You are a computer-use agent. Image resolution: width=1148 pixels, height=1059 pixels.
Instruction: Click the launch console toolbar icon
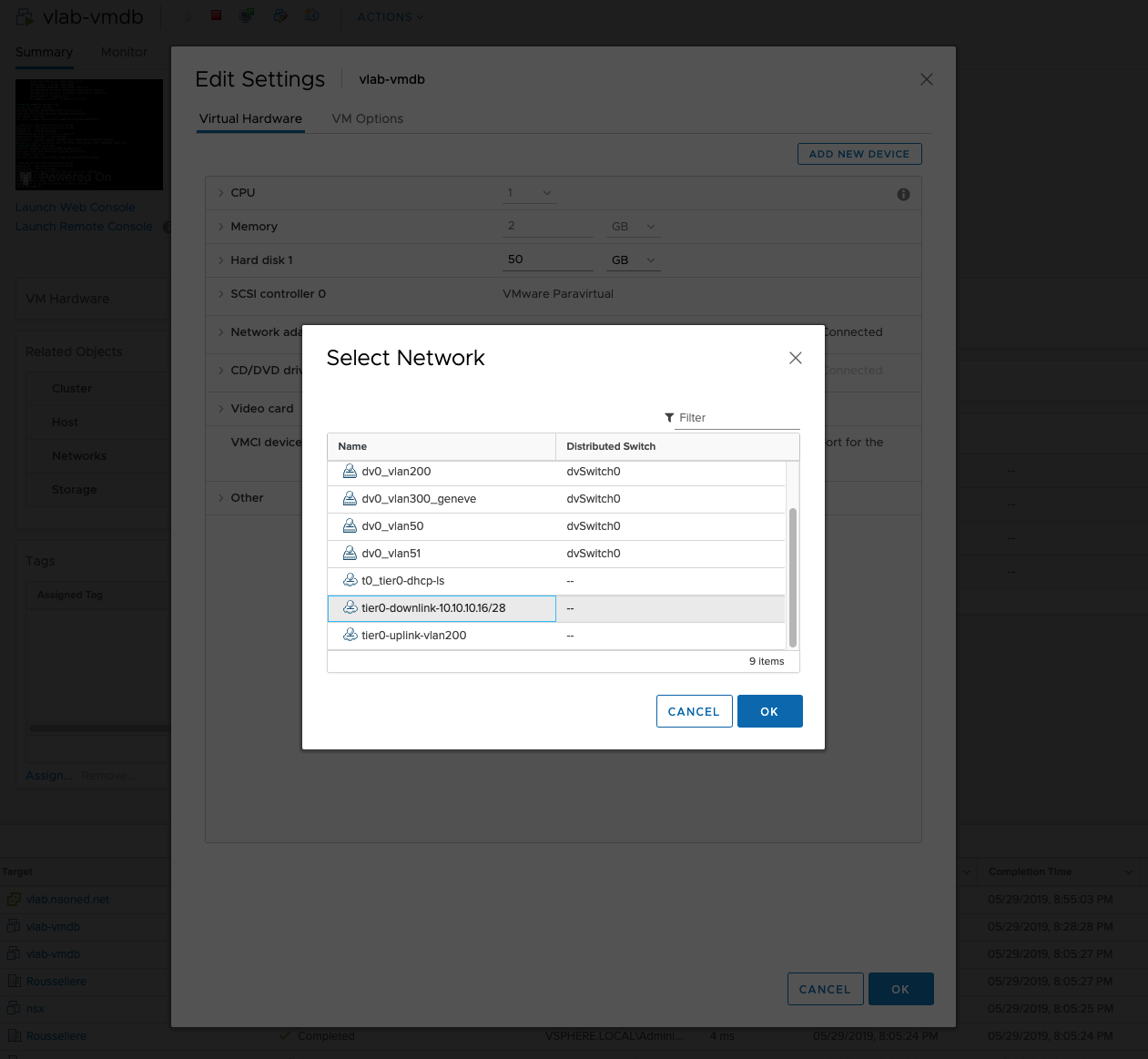247,16
